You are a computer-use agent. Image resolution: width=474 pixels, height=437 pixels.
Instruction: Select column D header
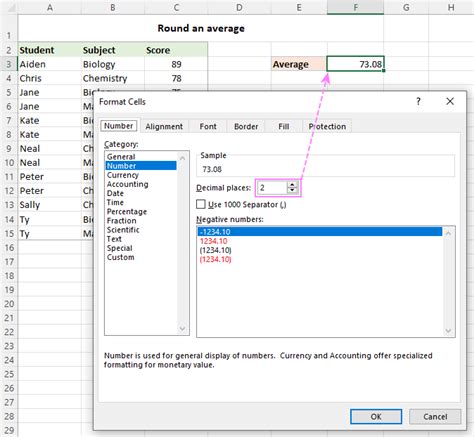239,7
